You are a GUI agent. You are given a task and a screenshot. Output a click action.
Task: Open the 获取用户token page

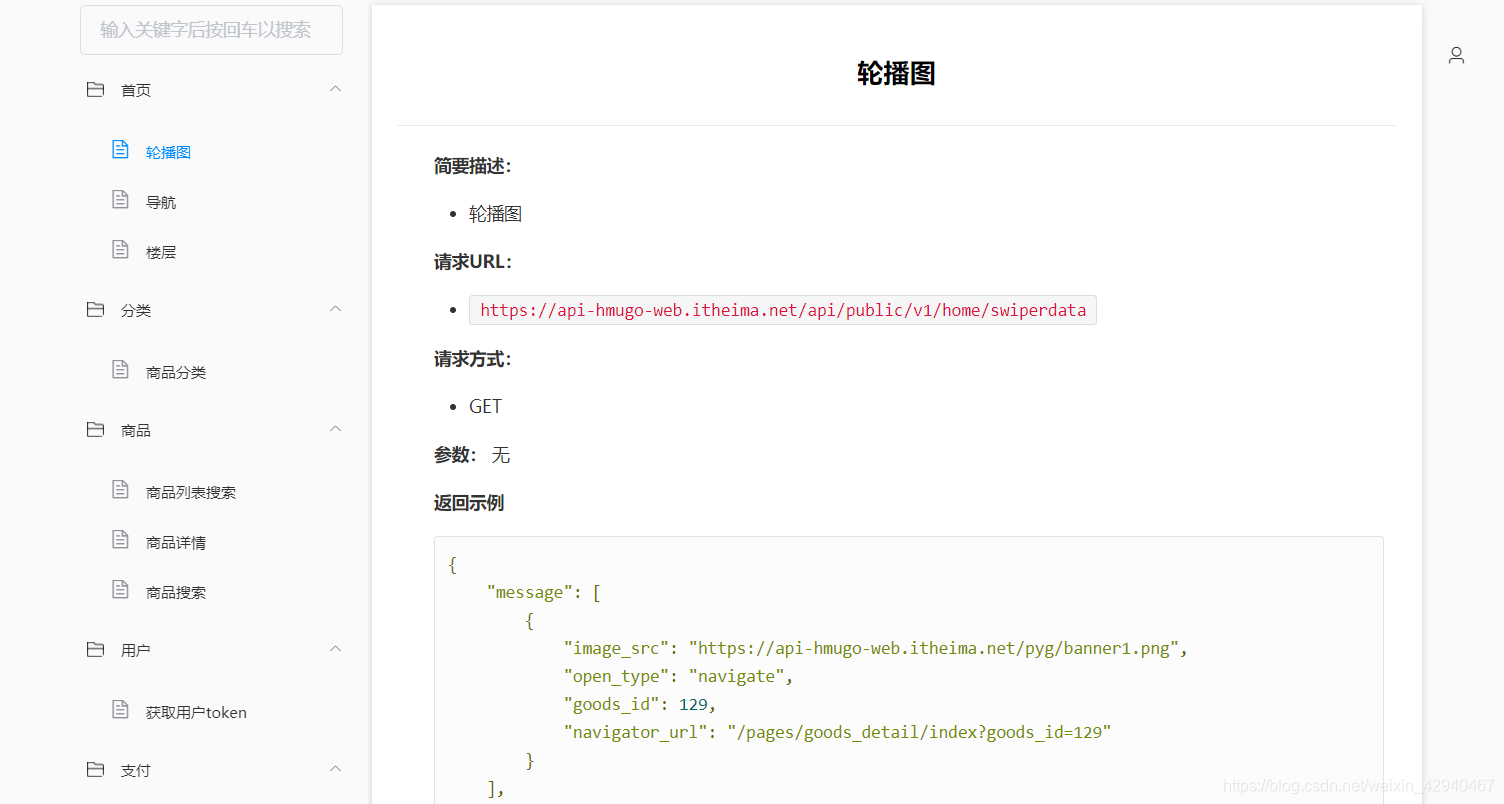196,712
